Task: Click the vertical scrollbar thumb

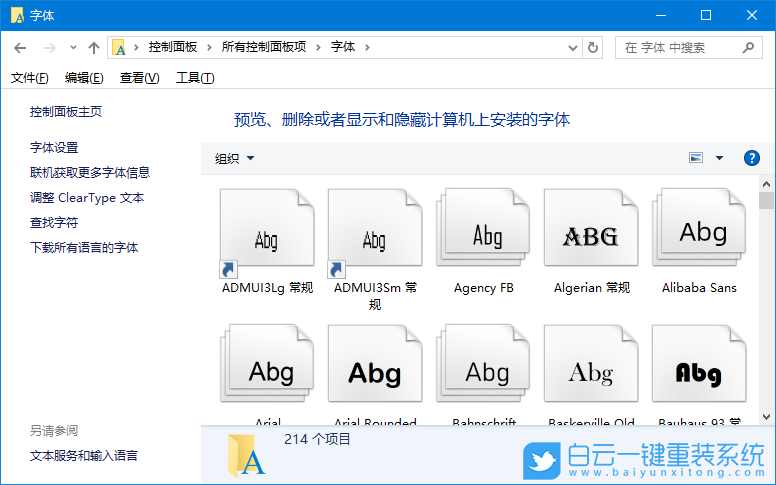Action: click(x=766, y=200)
